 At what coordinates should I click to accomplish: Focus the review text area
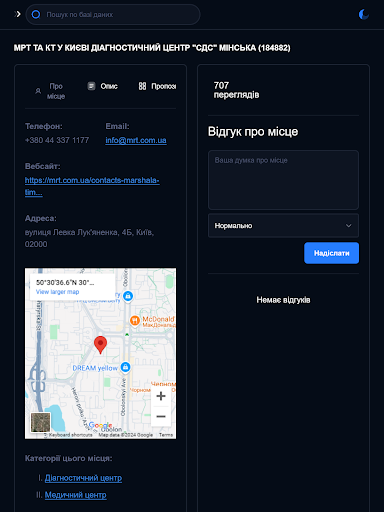(283, 180)
